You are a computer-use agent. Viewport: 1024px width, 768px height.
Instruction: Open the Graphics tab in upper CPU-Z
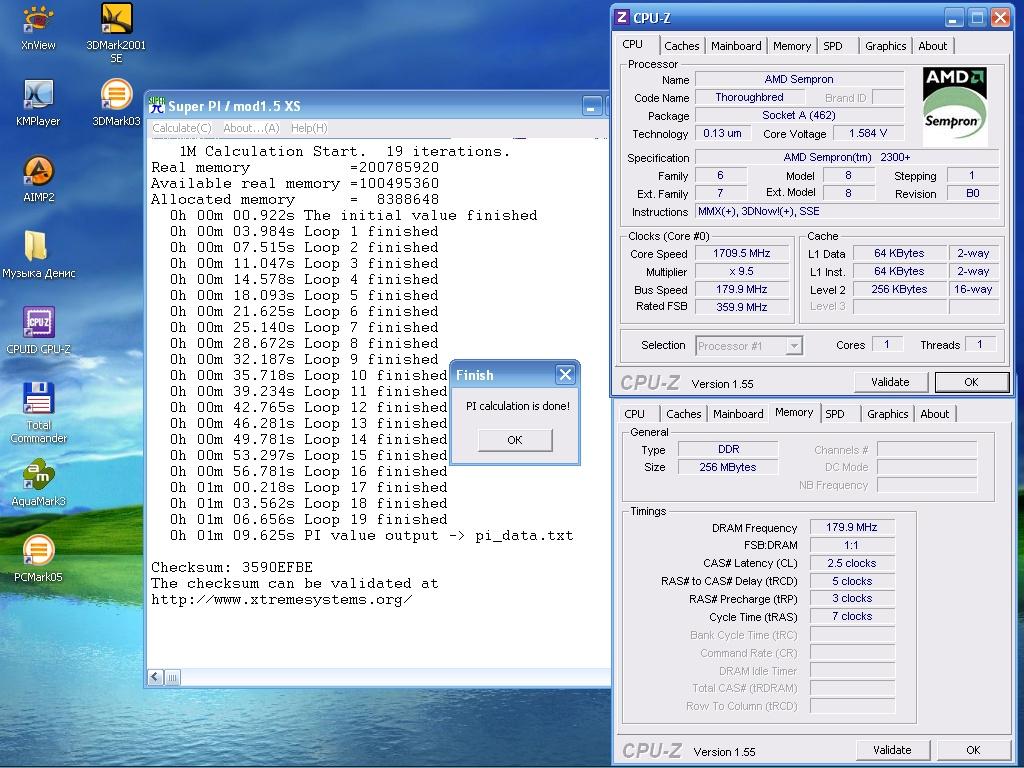(886, 46)
